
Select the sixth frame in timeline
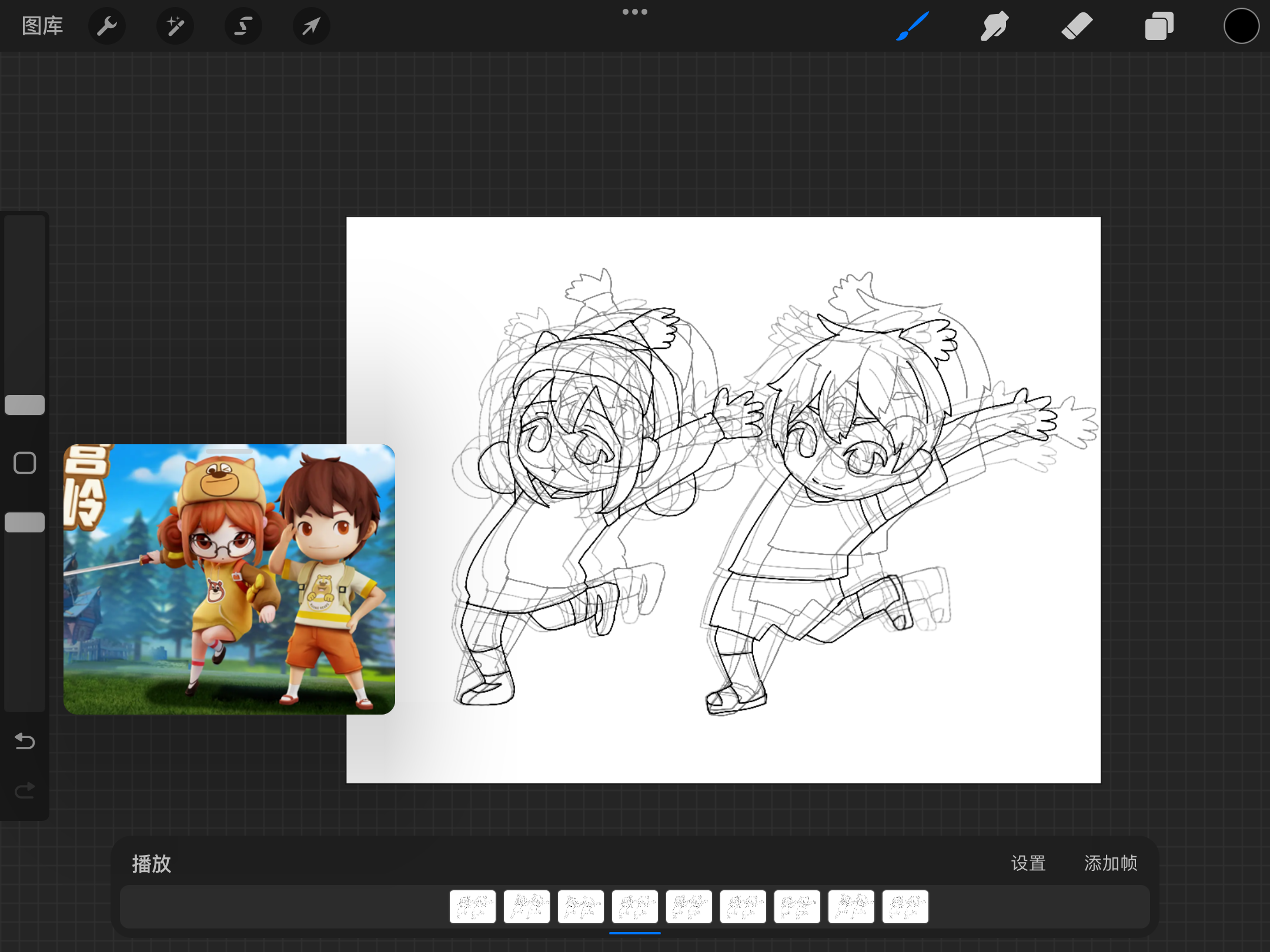tap(743, 907)
